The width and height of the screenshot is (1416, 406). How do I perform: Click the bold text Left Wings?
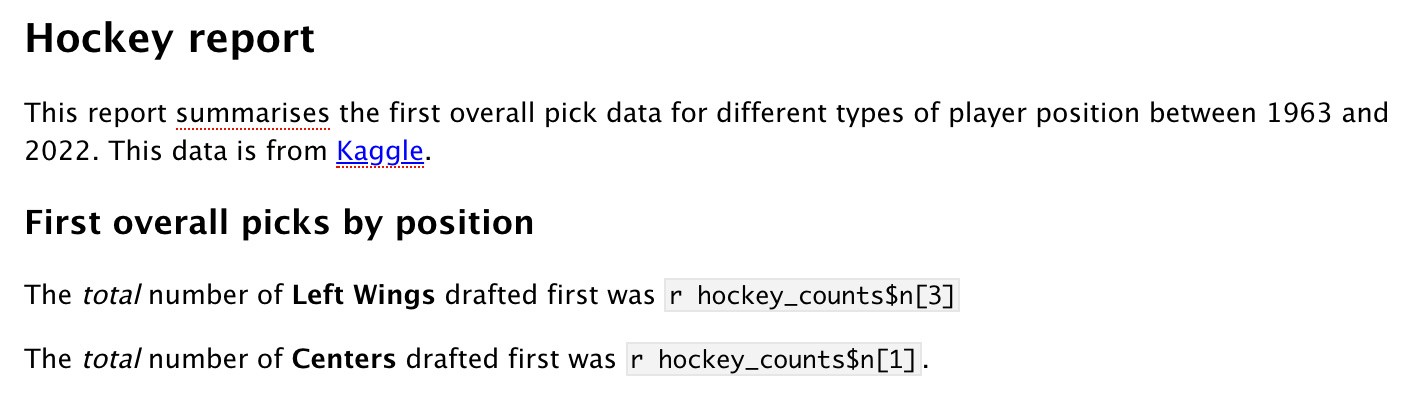[x=364, y=297]
